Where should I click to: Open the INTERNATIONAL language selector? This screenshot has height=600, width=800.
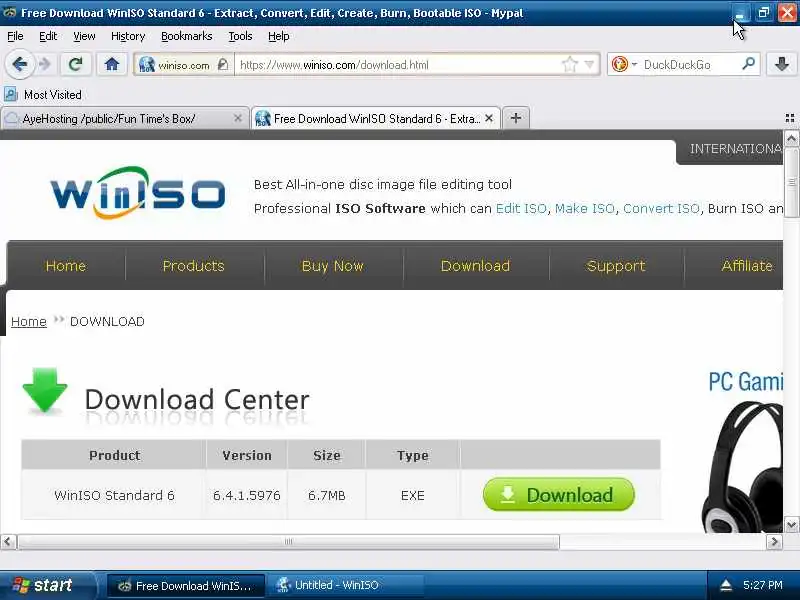click(x=730, y=149)
